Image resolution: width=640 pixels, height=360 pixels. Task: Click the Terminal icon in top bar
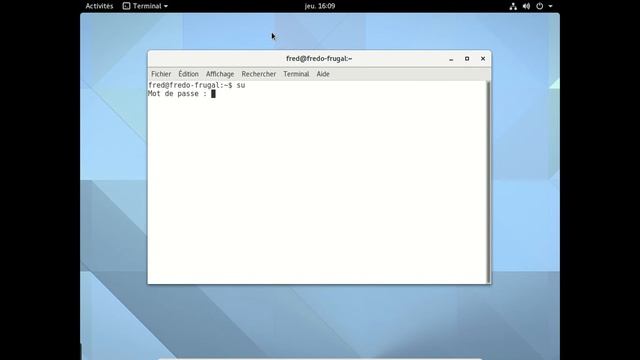click(x=127, y=6)
